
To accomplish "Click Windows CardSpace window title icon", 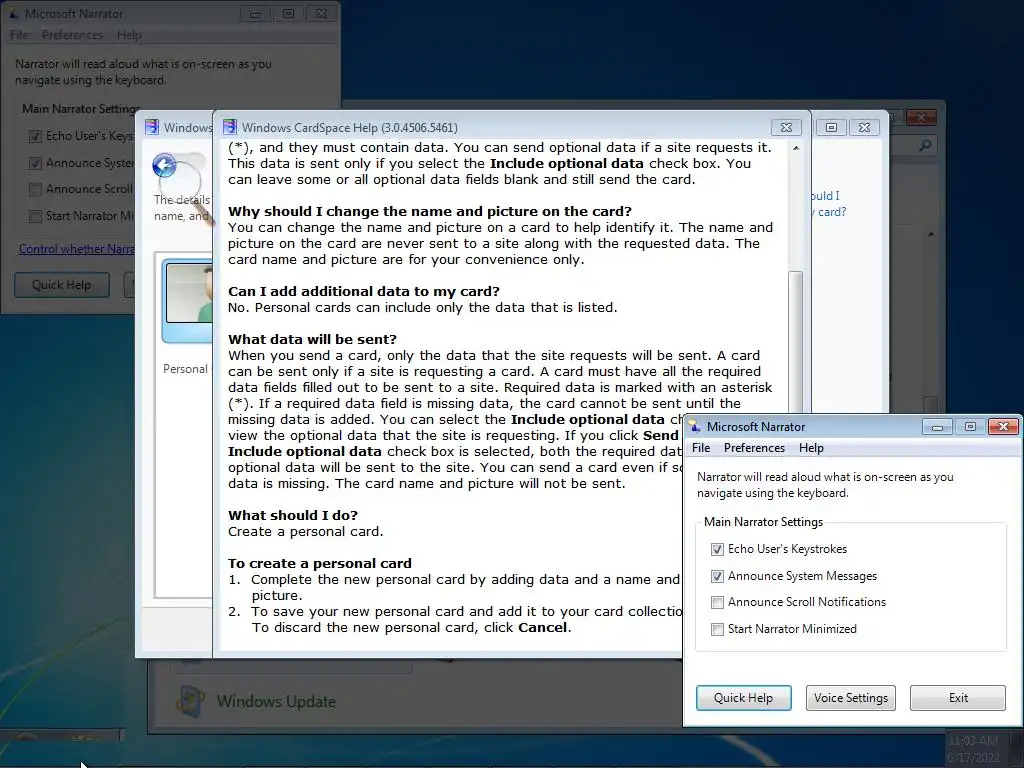I will pos(152,127).
